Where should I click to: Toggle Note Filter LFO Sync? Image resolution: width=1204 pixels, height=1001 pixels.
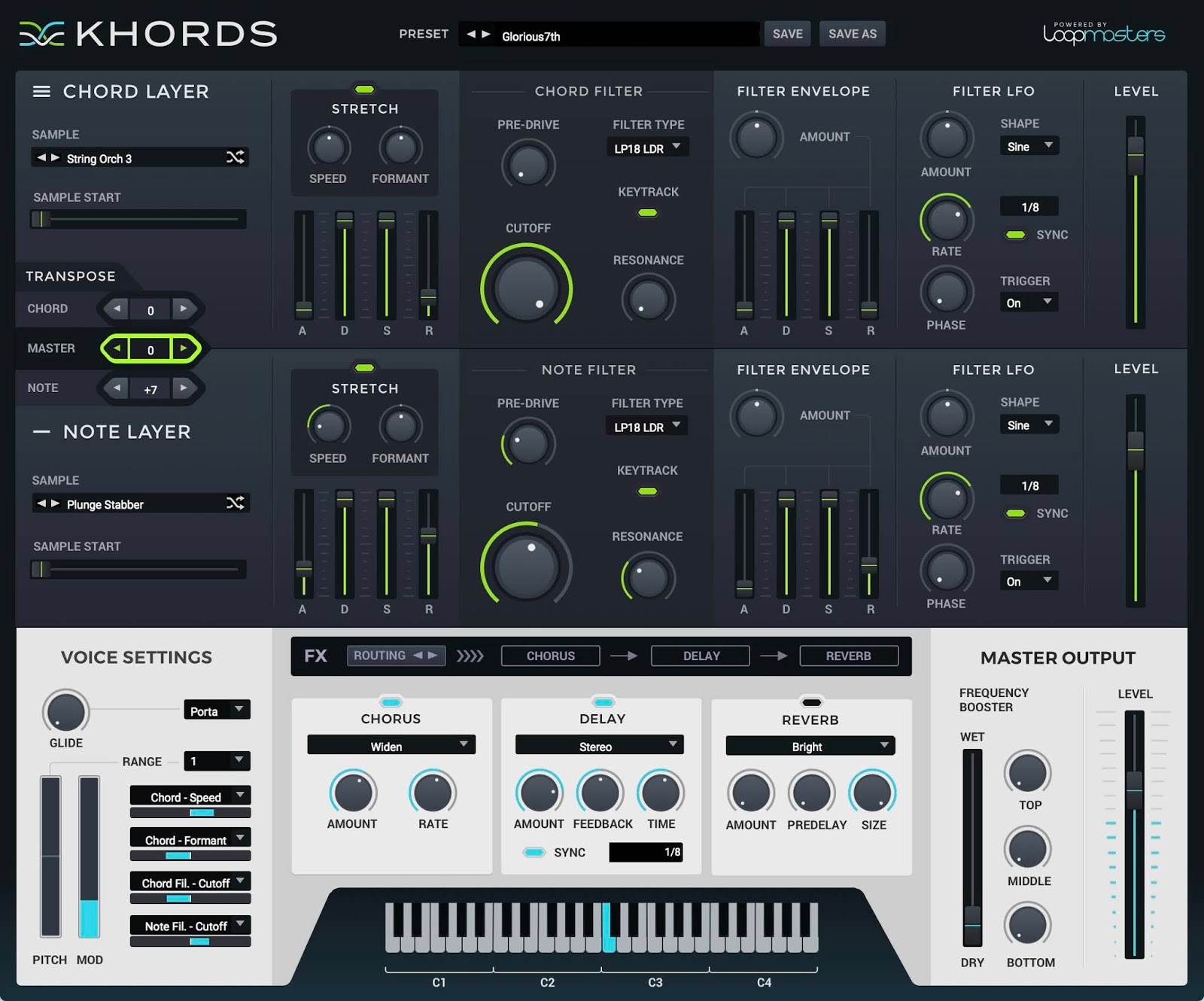tap(1016, 513)
